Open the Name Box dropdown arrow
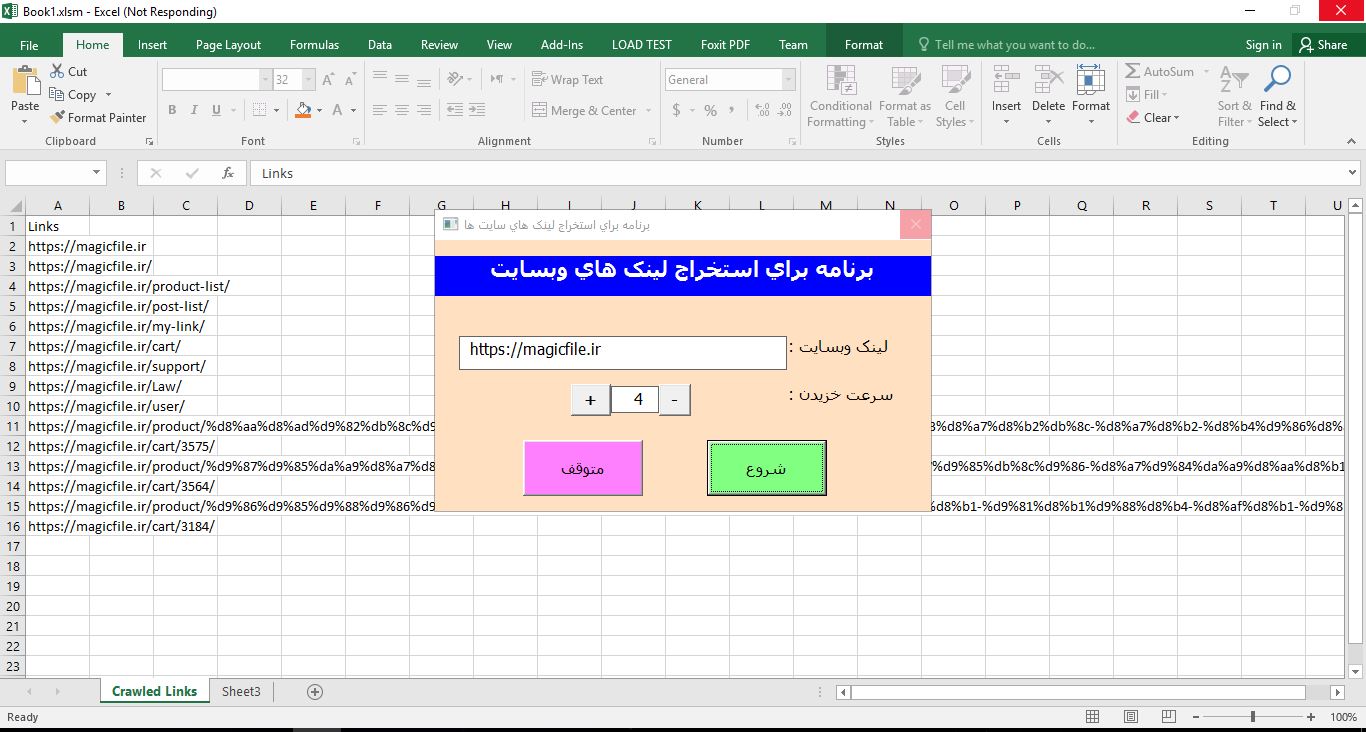Viewport: 1366px width, 732px height. pos(97,173)
